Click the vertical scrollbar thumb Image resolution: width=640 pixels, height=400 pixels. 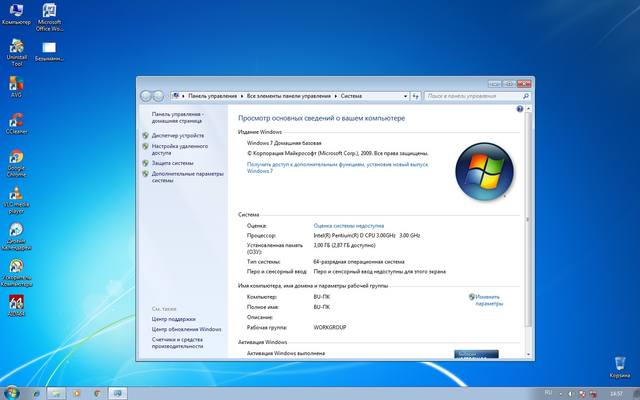tap(529, 219)
